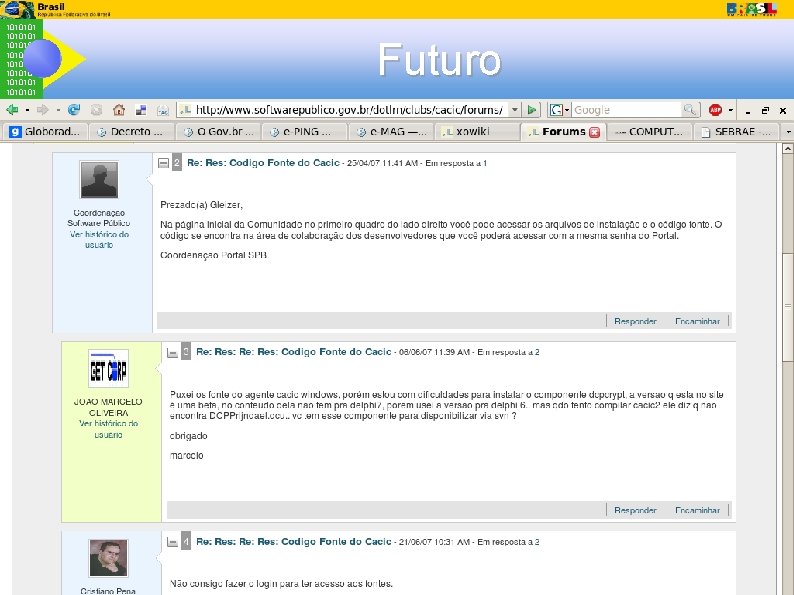Click the magnifier search icon

689,109
